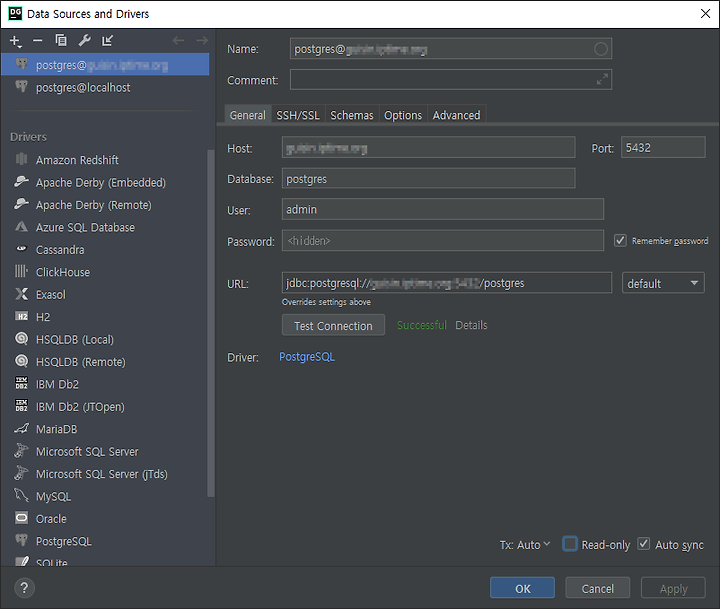Select the ClickHouse driver icon
720x609 pixels.
click(21, 271)
